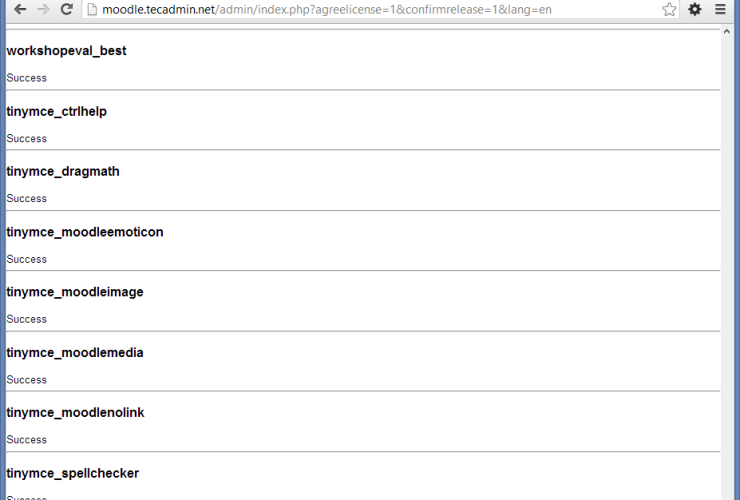
Task: Select the tinymce_moodlemedia heading
Action: 75,352
